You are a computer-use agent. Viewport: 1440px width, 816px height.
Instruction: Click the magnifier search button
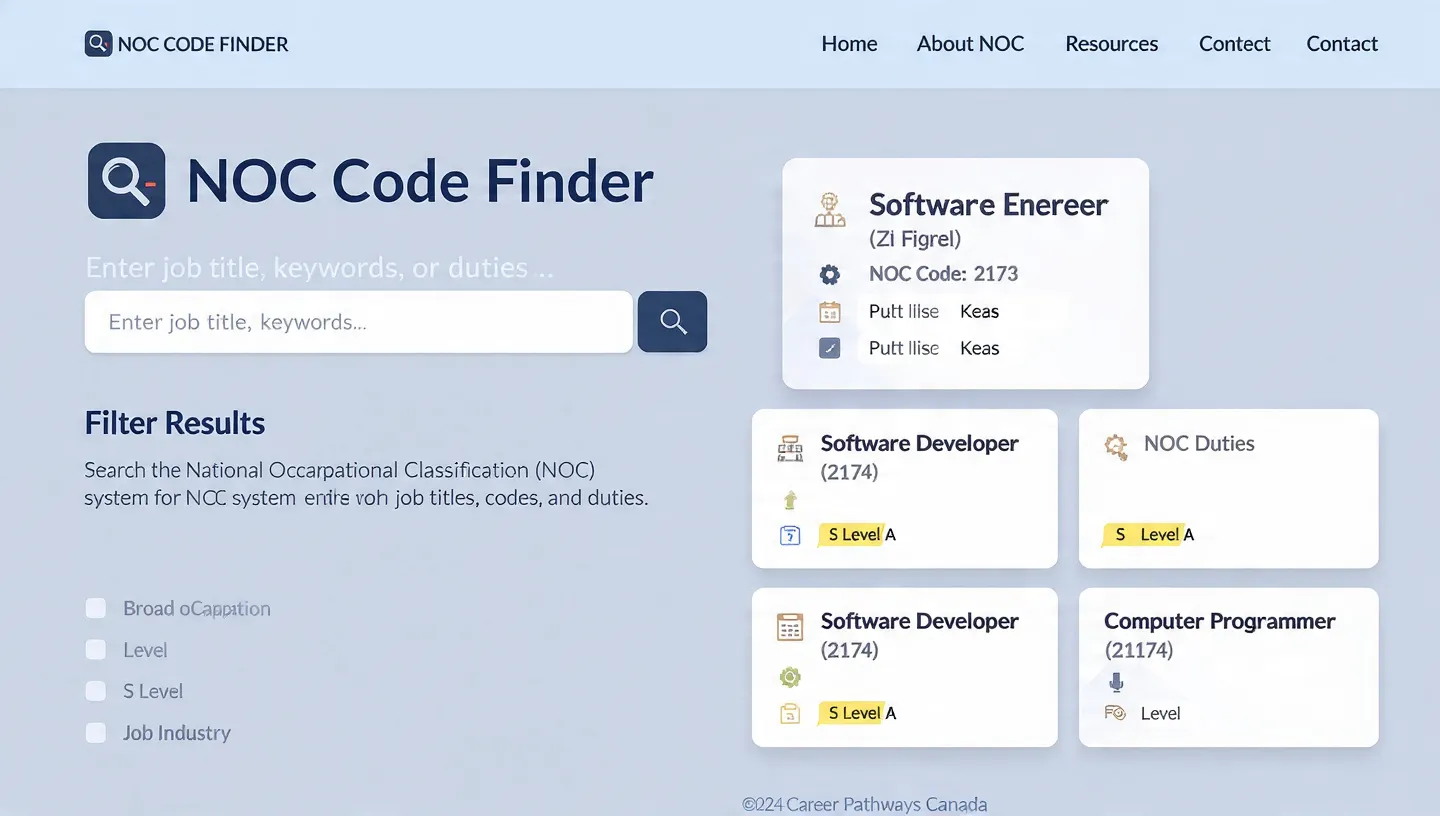[672, 322]
